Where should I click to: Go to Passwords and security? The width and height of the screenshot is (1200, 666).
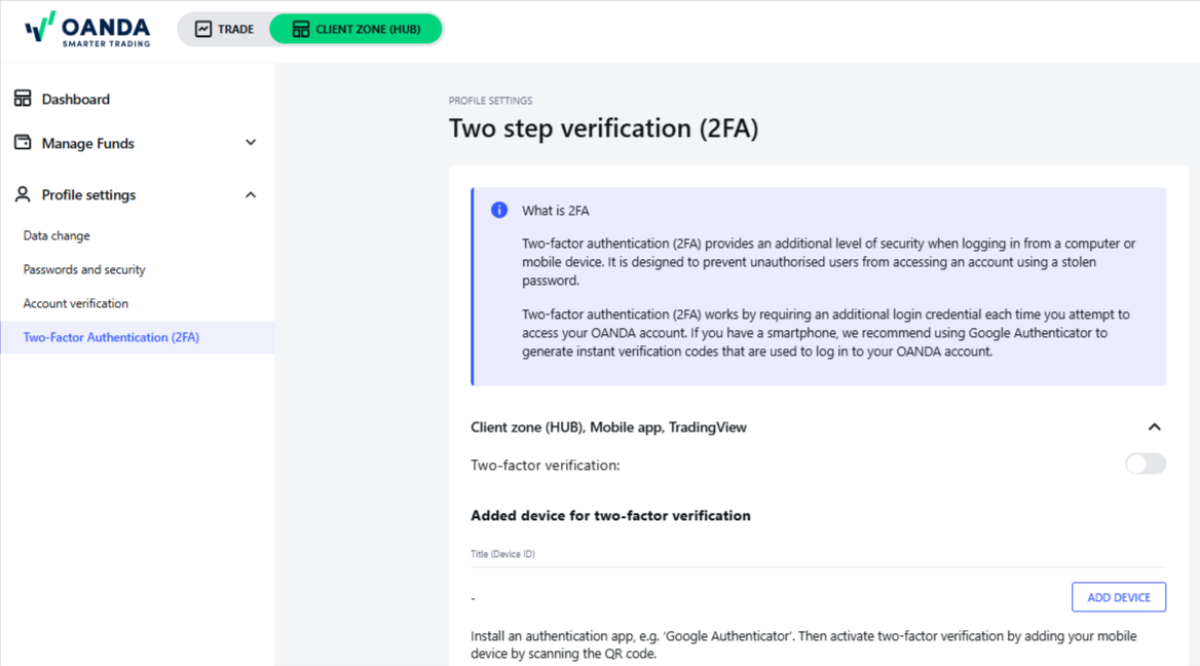[84, 270]
